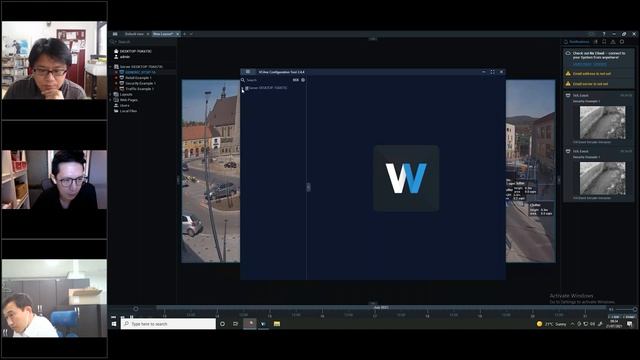Expand the Web Pages tree node
The width and height of the screenshot is (640, 360).
(x=111, y=100)
